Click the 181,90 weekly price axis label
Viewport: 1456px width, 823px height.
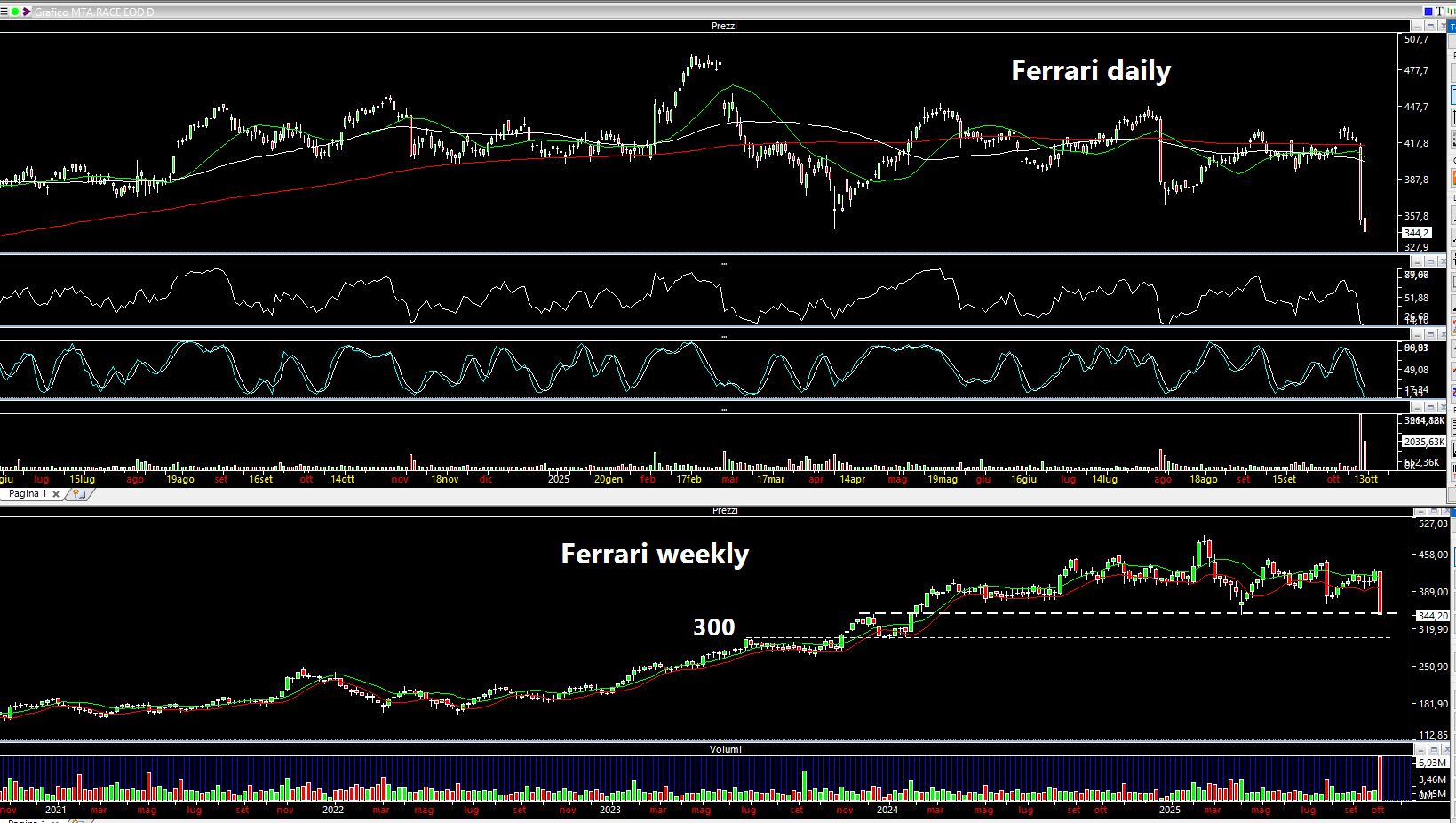(x=1433, y=705)
